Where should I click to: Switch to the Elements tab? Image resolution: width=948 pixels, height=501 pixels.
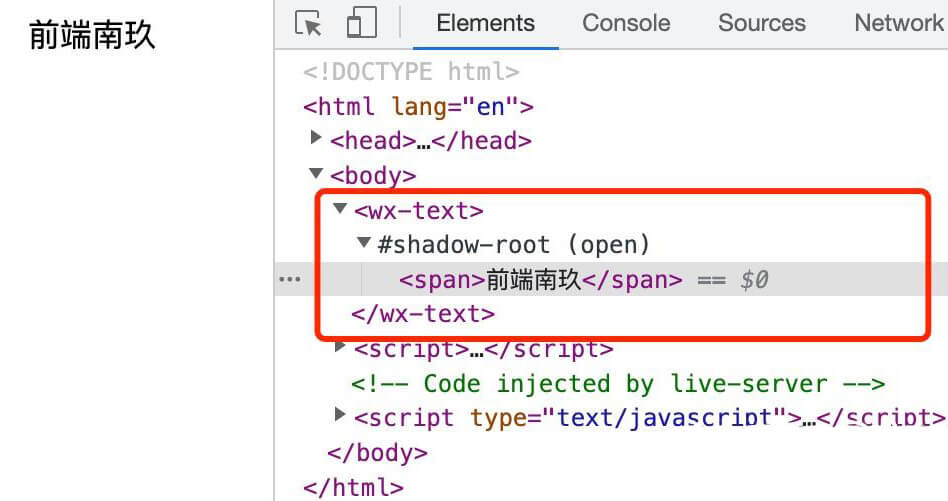[x=485, y=24]
